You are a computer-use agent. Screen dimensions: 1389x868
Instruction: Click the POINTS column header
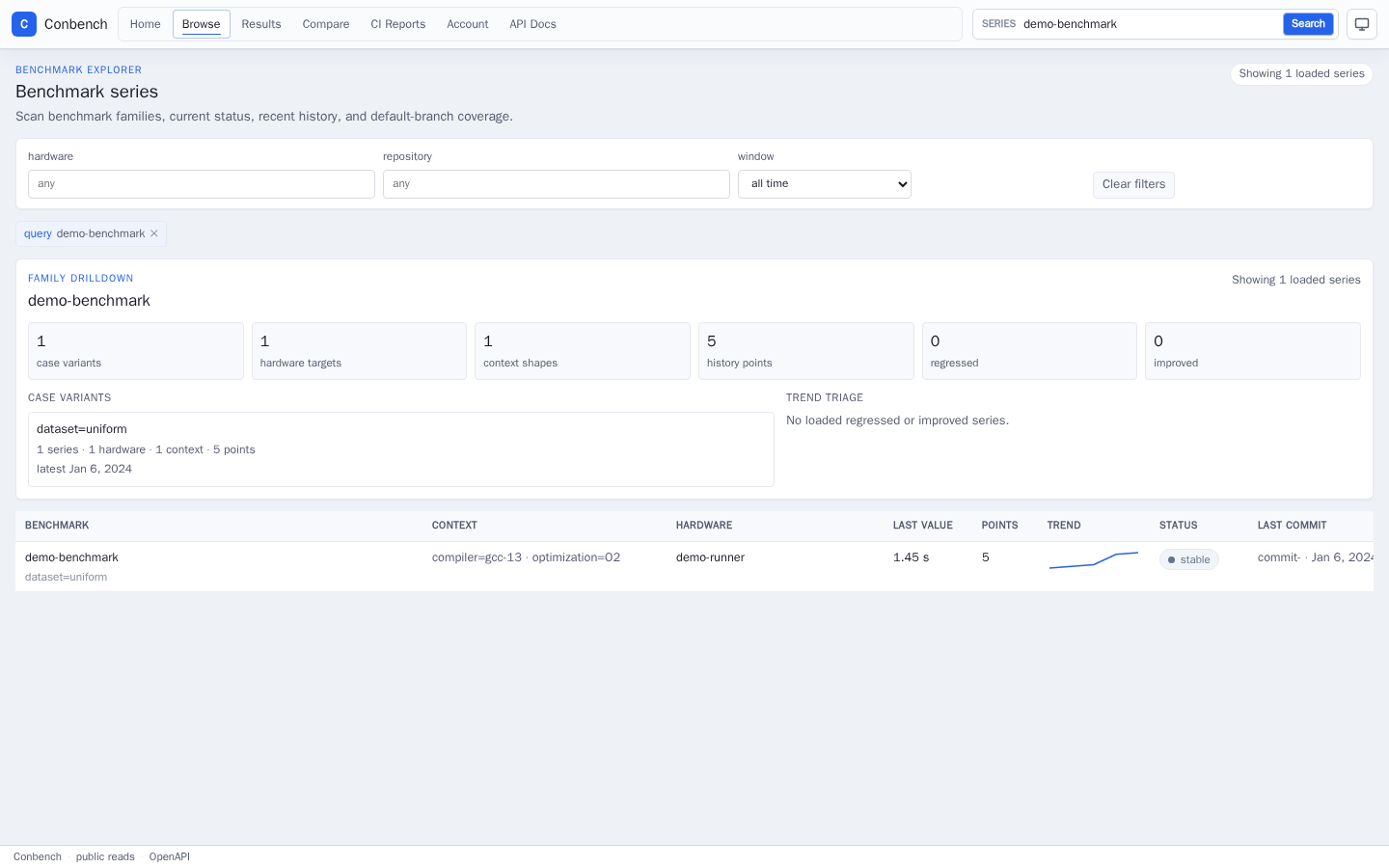(x=1000, y=526)
